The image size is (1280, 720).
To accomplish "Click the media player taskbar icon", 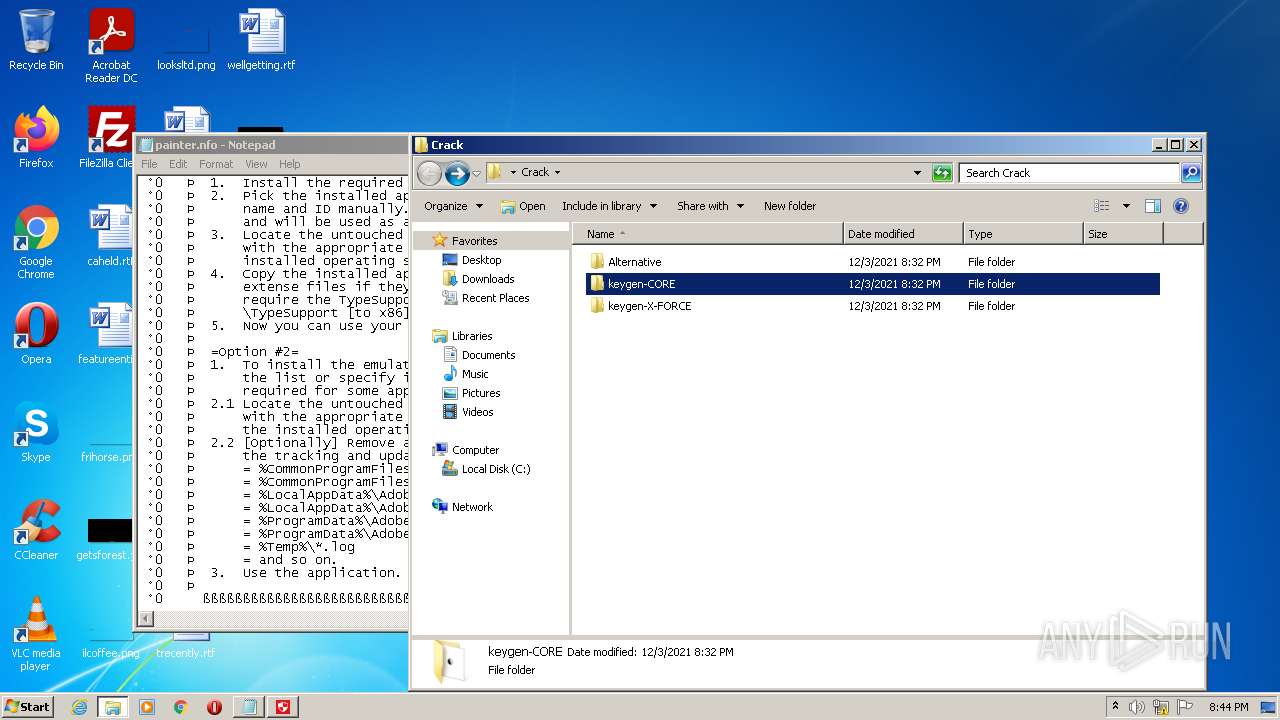I will [147, 707].
